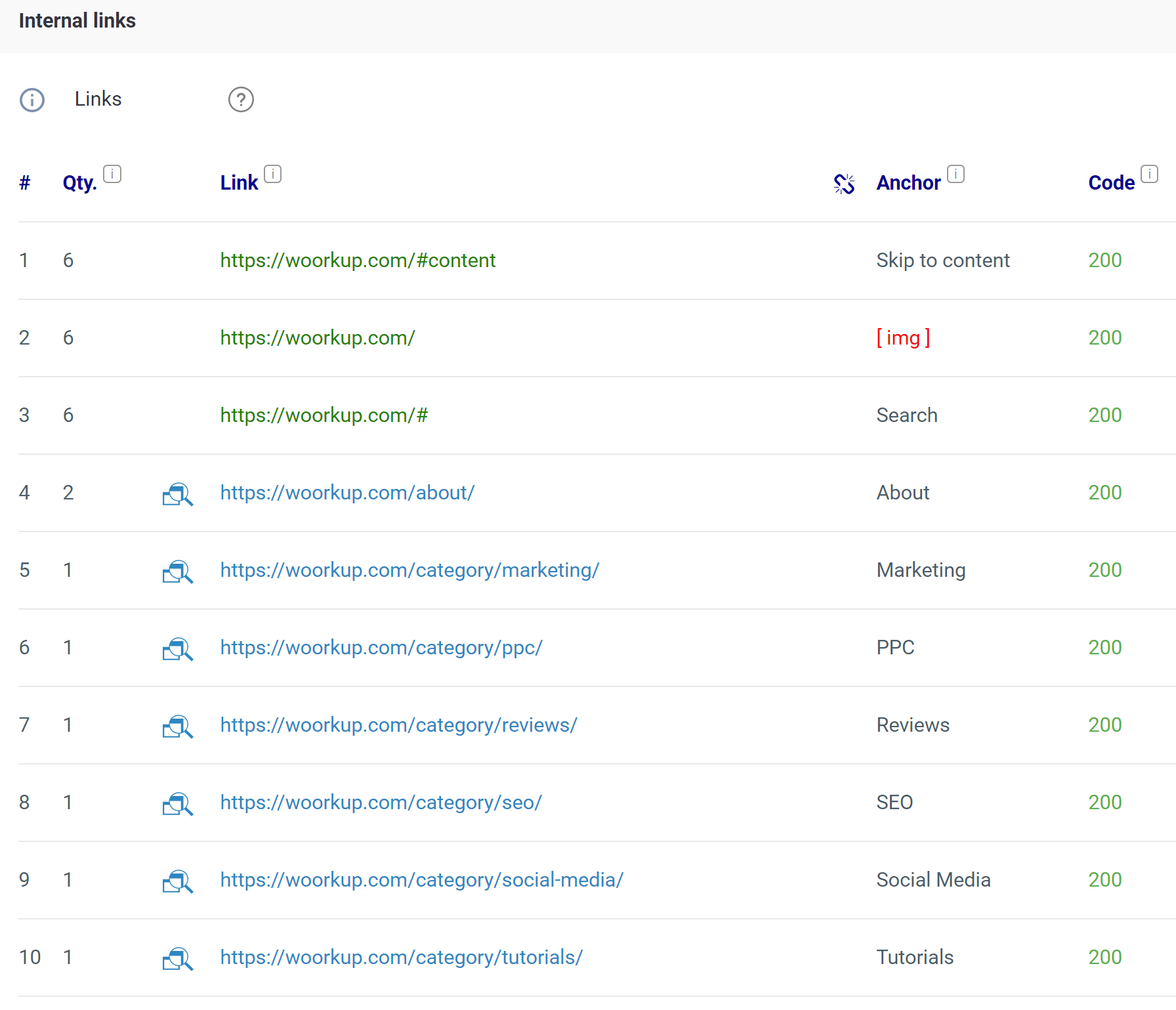Click row number 10

point(30,957)
